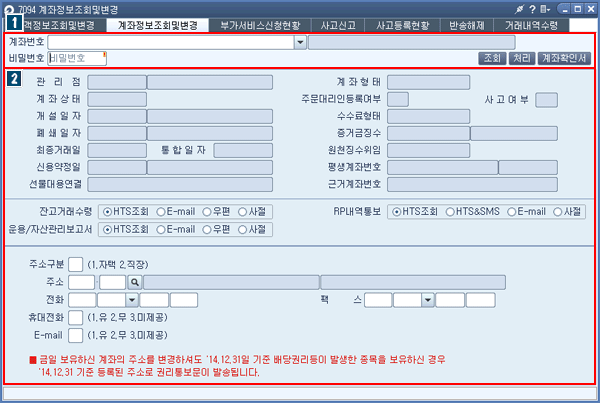Click the 근거계좌번호 field
The width and height of the screenshot is (600, 403).
coord(472,184)
